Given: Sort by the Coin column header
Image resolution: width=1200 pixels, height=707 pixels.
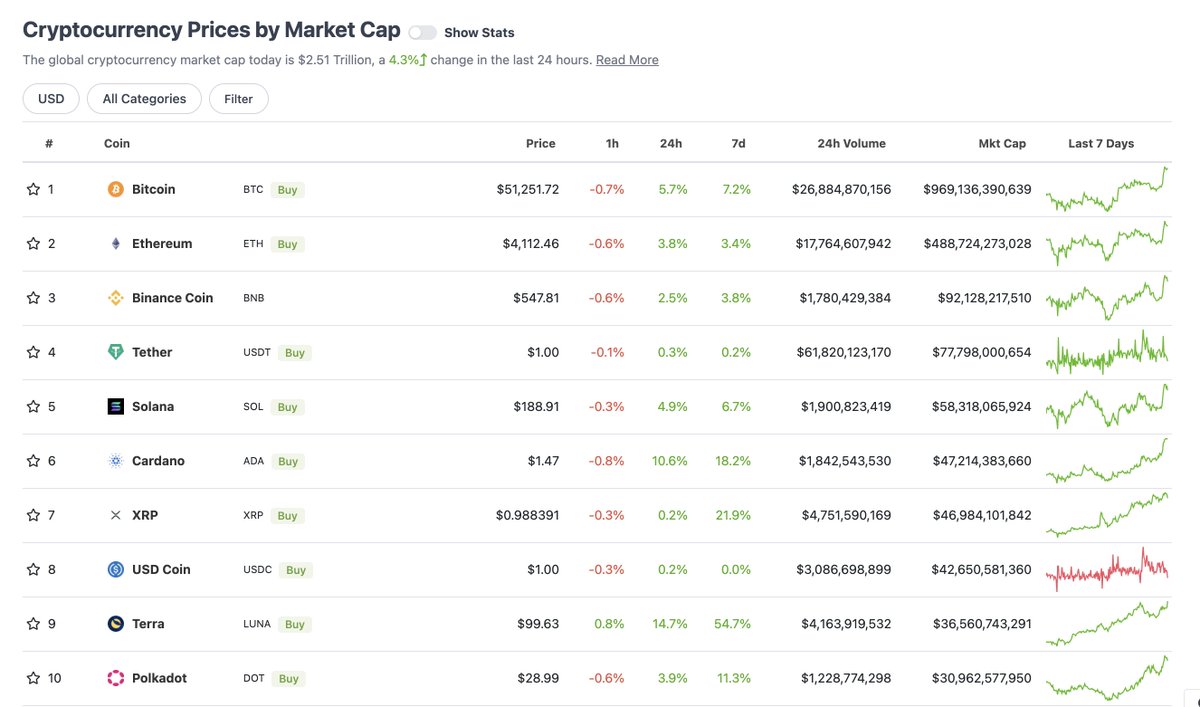Looking at the screenshot, I should pyautogui.click(x=117, y=143).
